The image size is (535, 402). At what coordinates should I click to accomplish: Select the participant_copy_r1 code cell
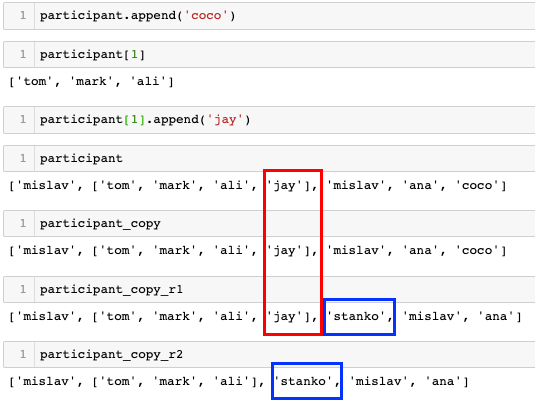[269, 289]
